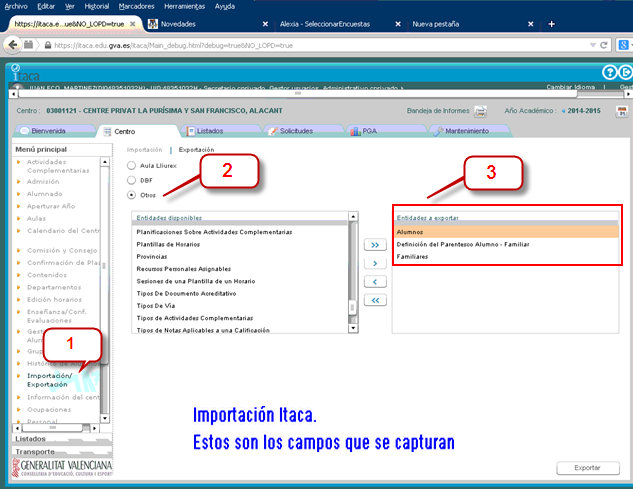Select the Otros radio button
The width and height of the screenshot is (633, 489).
(x=131, y=195)
